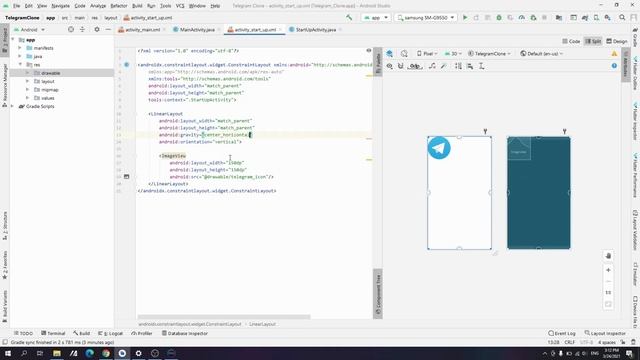This screenshot has height=360, width=640.
Task: Toggle the editor eye inspection icon
Action: 369,51
